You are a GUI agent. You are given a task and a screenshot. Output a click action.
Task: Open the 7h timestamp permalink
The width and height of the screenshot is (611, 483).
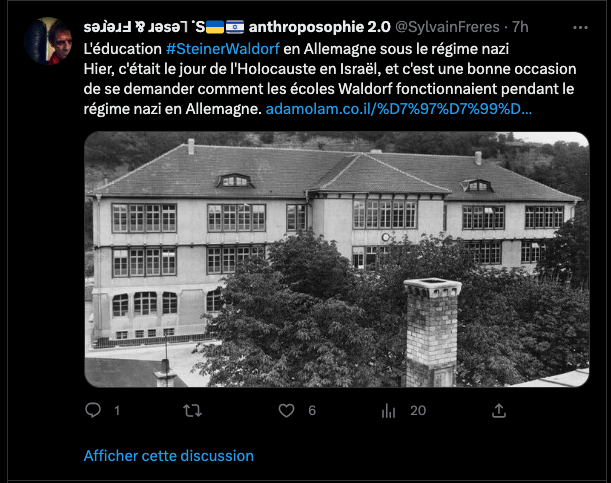coord(520,27)
